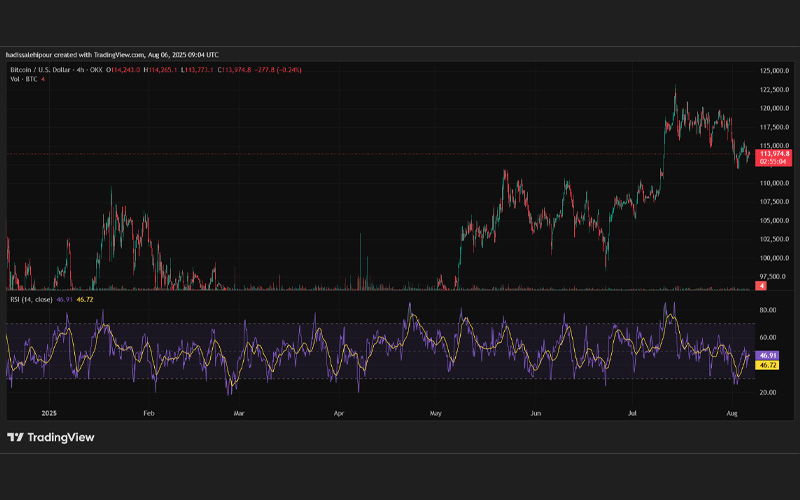Click the 122,500.0 price axis label
The height and width of the screenshot is (500, 800).
click(774, 90)
